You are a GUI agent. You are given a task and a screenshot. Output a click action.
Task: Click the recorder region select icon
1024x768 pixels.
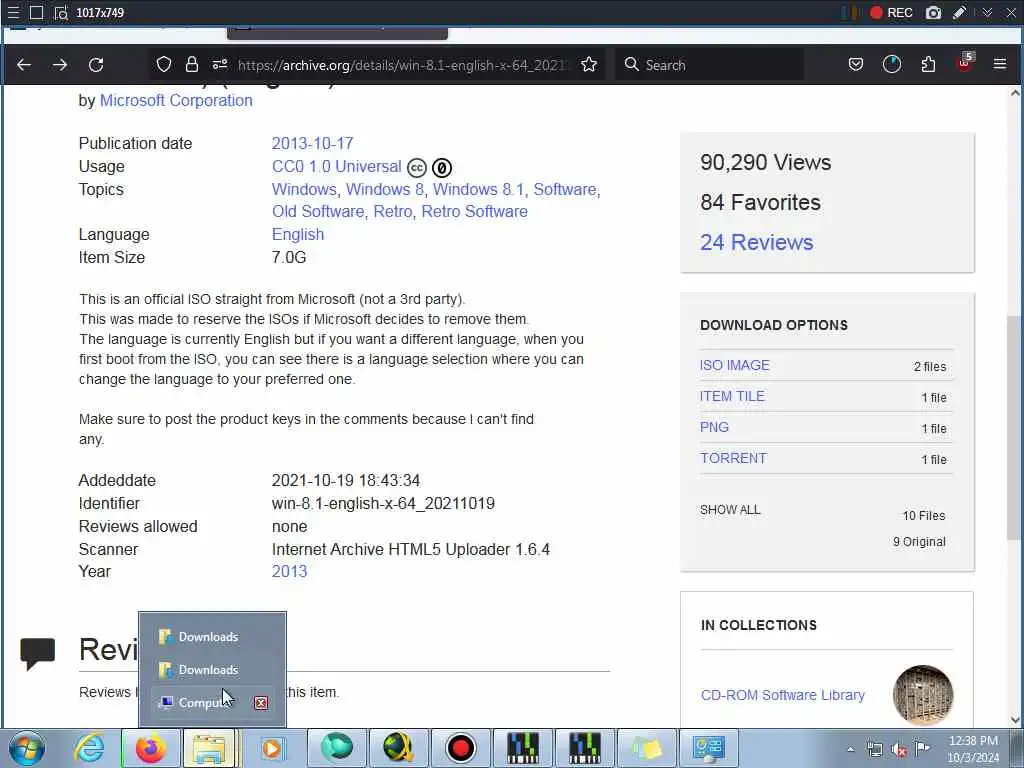(x=61, y=12)
